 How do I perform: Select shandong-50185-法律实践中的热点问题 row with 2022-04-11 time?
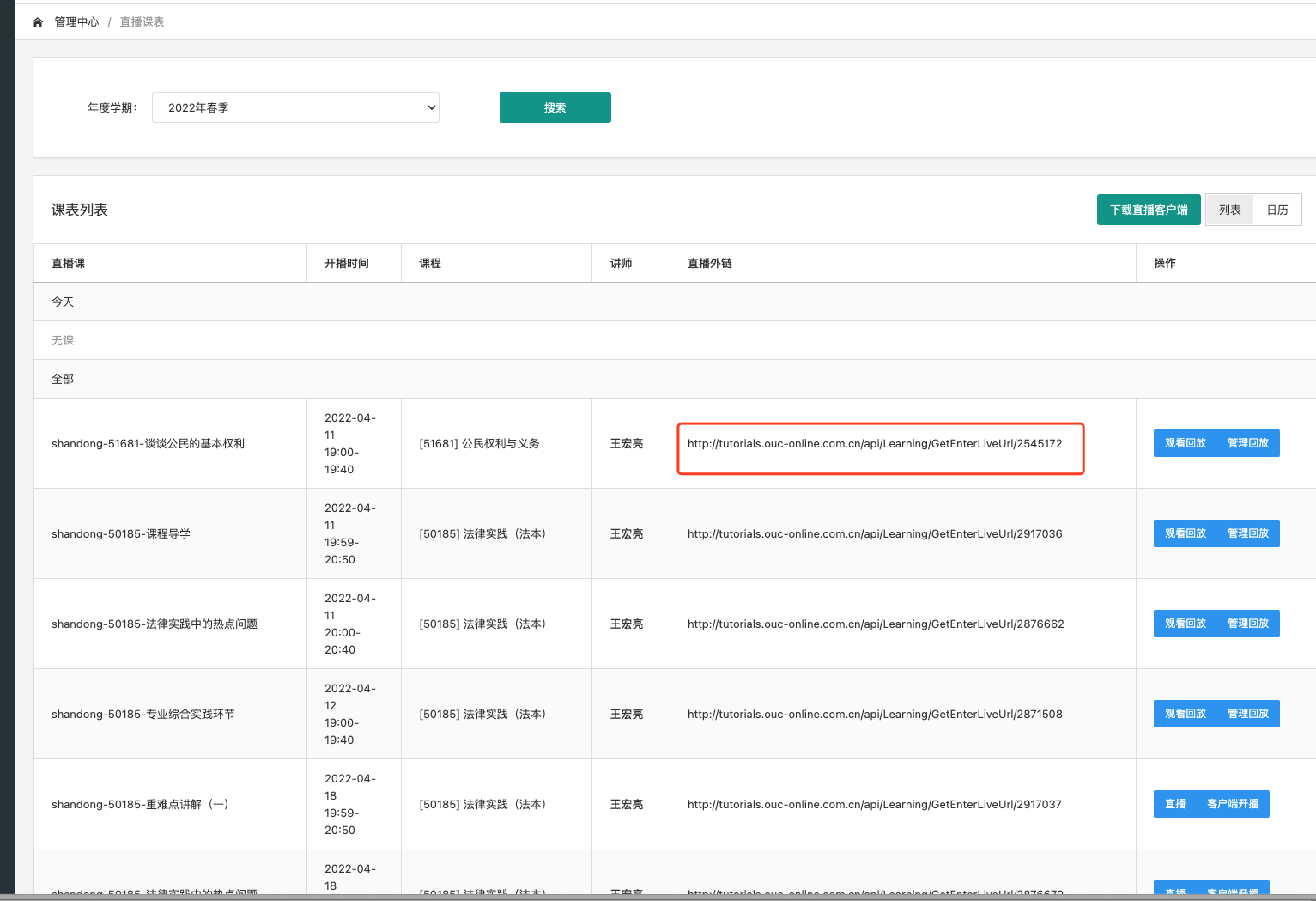click(x=155, y=624)
